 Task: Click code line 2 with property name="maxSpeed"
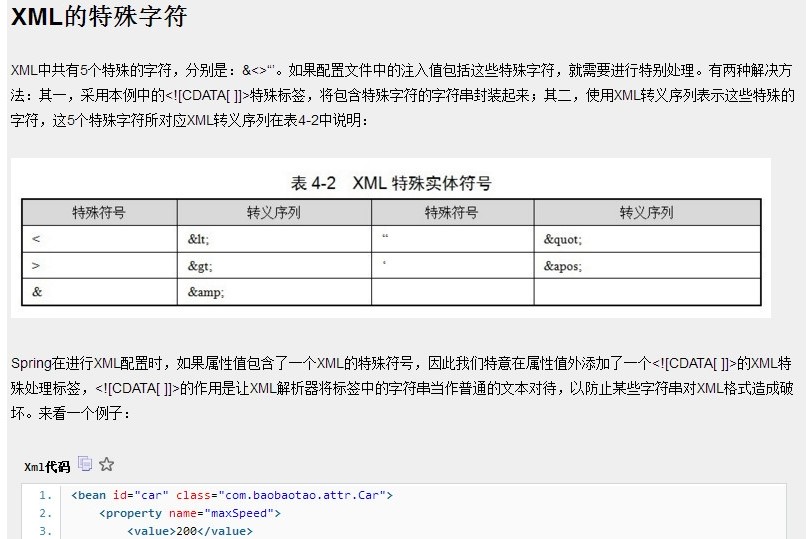[190, 513]
